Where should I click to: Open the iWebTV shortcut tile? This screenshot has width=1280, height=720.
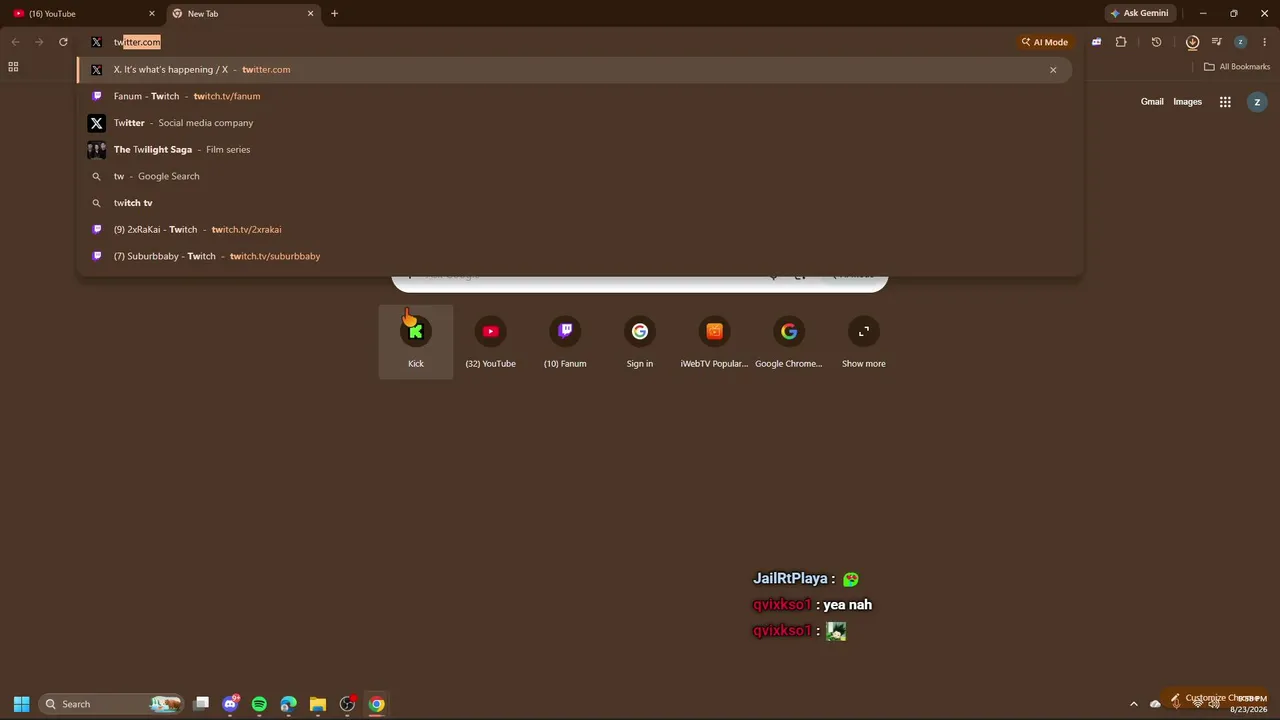(714, 342)
